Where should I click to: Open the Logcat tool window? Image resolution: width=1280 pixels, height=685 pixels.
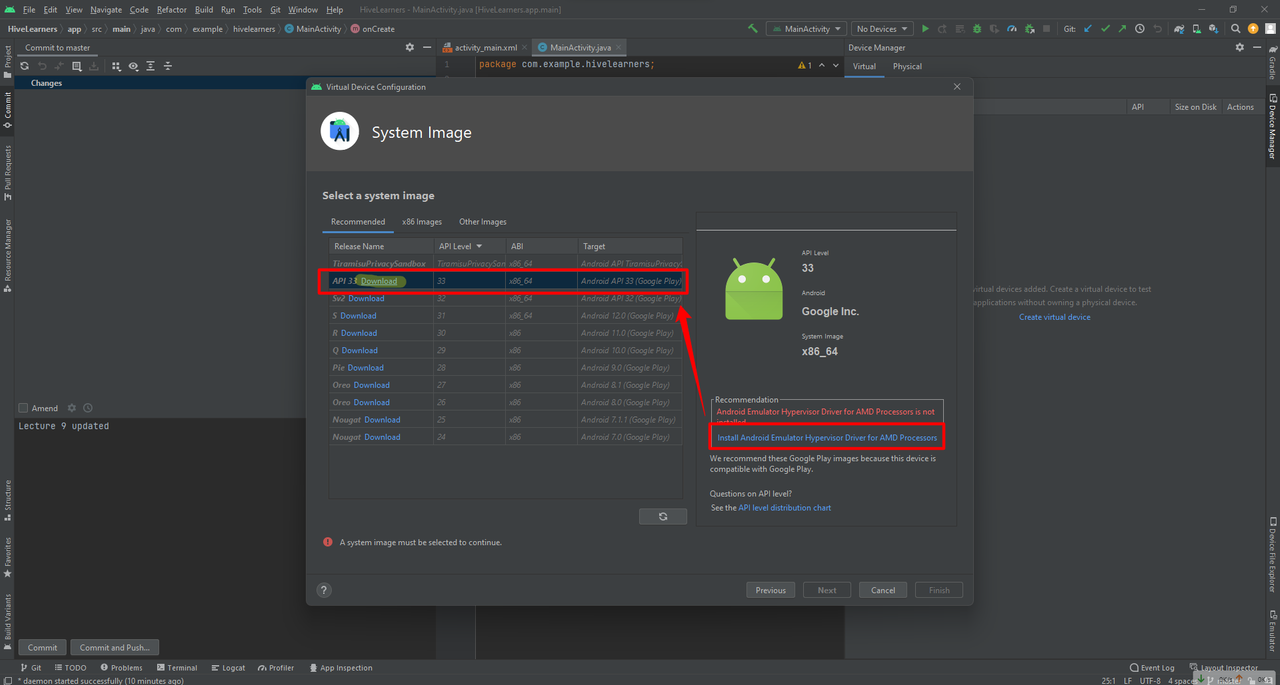click(x=227, y=668)
